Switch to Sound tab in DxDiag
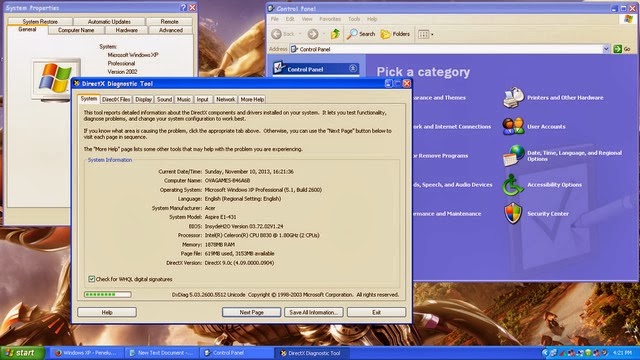 tap(164, 99)
